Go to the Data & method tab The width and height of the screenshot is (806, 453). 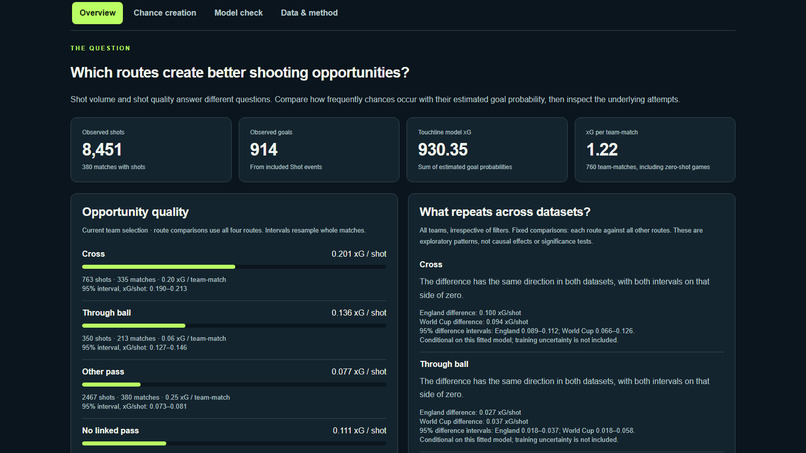point(309,13)
